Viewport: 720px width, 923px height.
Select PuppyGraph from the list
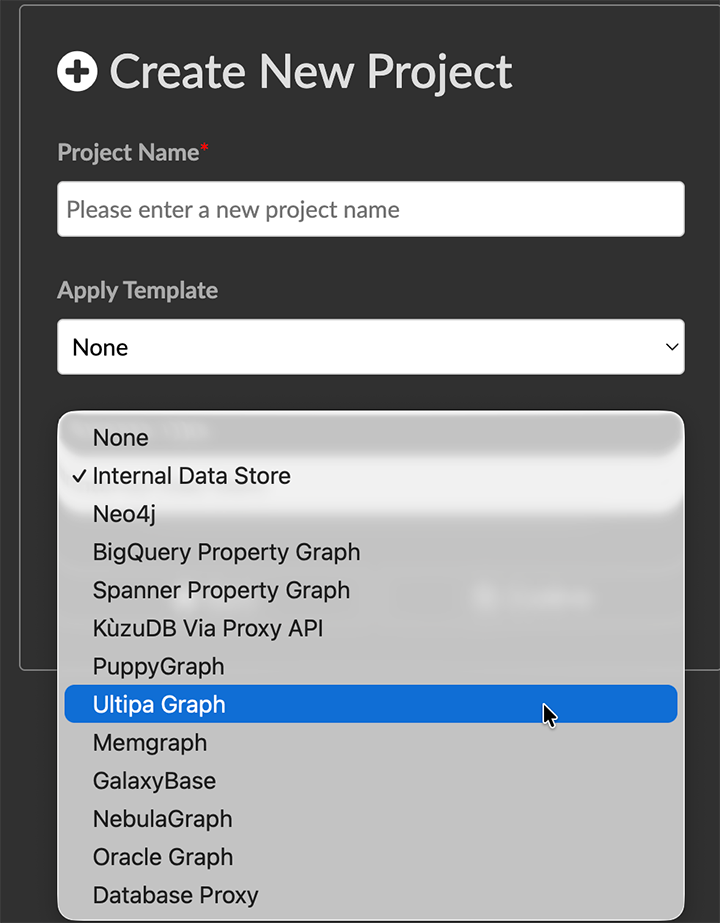(x=158, y=666)
